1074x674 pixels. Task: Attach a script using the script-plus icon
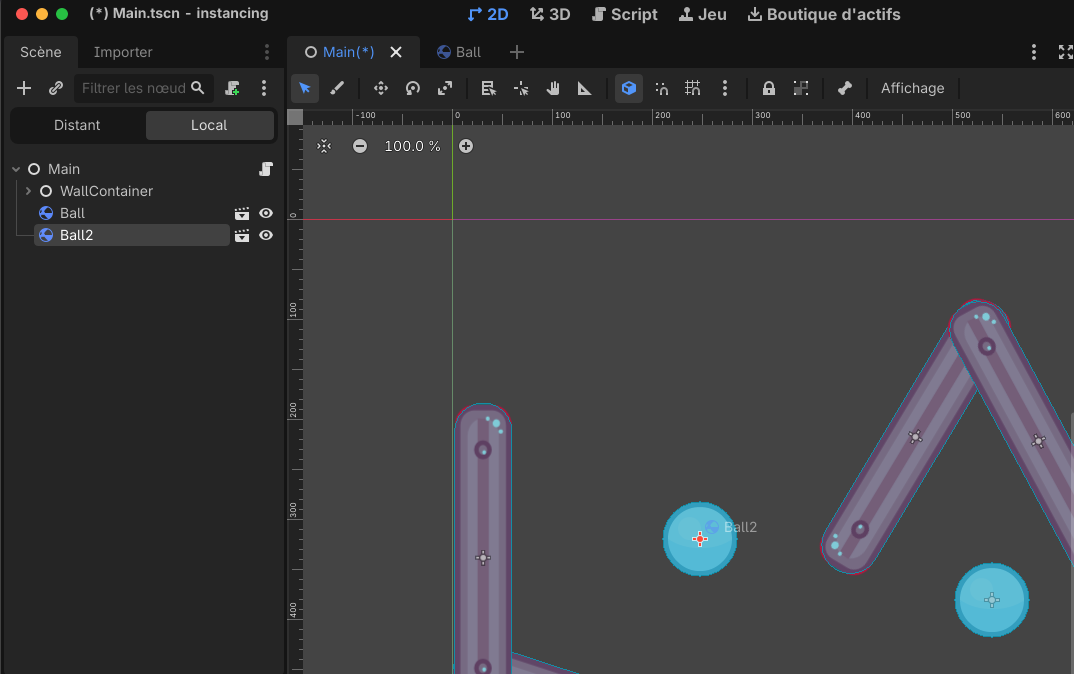(232, 88)
